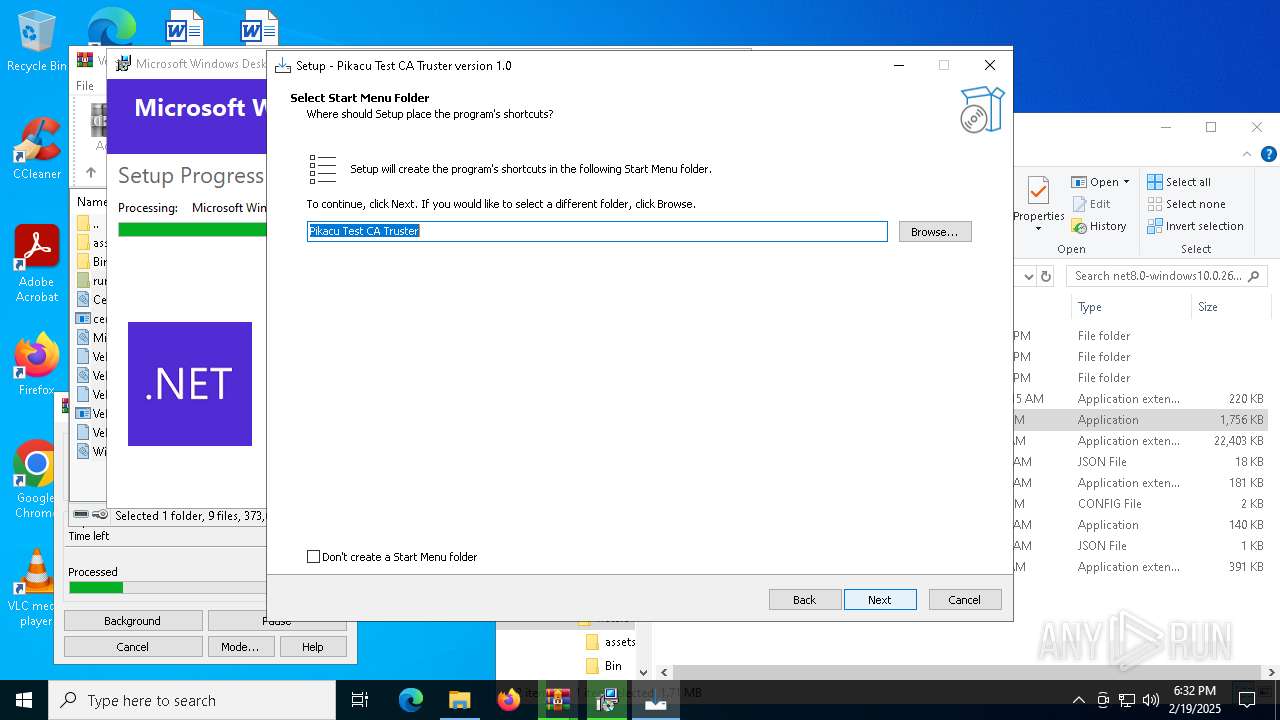Click Invert selection in Explorer ribbon
The image size is (1280, 720).
coord(1196,226)
